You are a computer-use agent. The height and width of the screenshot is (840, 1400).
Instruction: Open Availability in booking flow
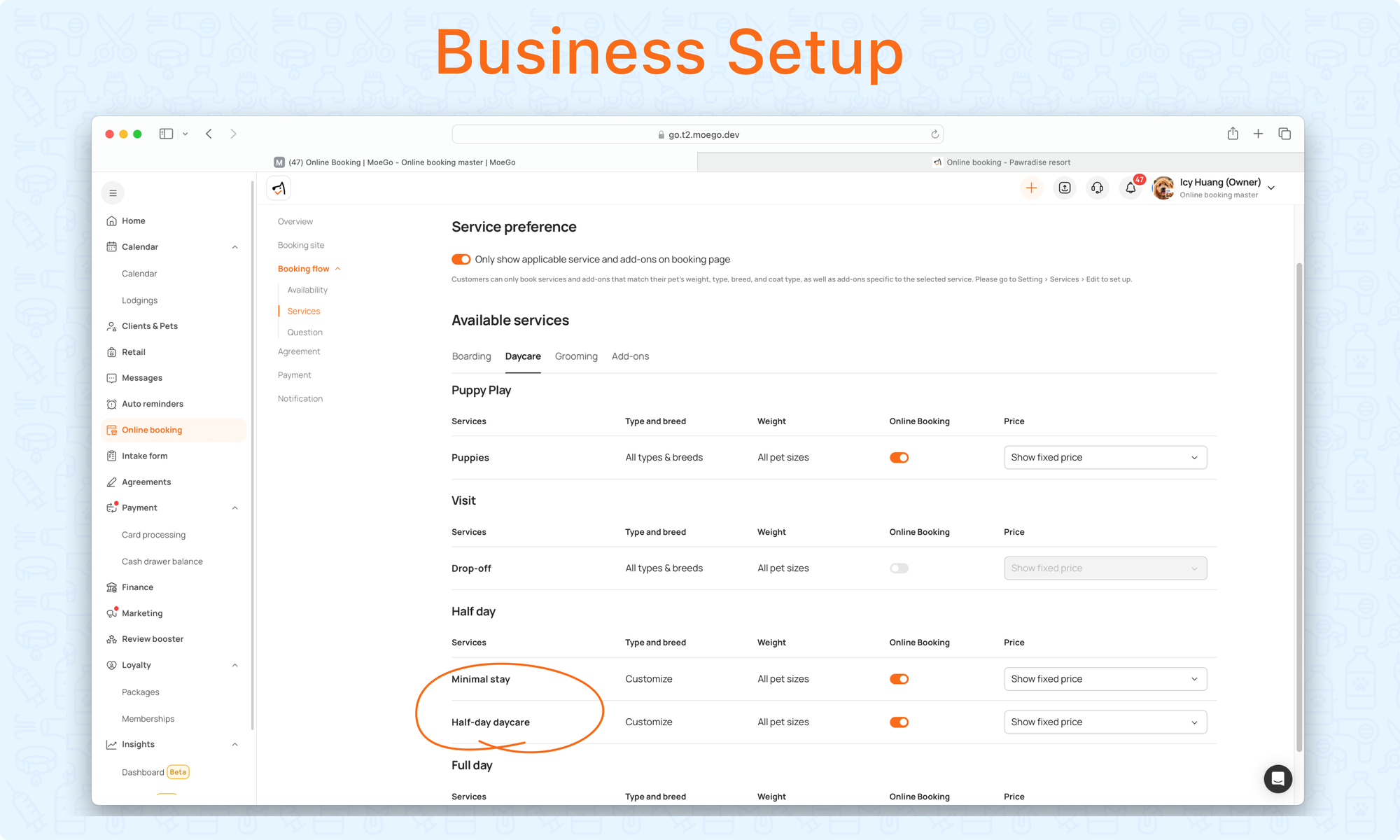[307, 290]
